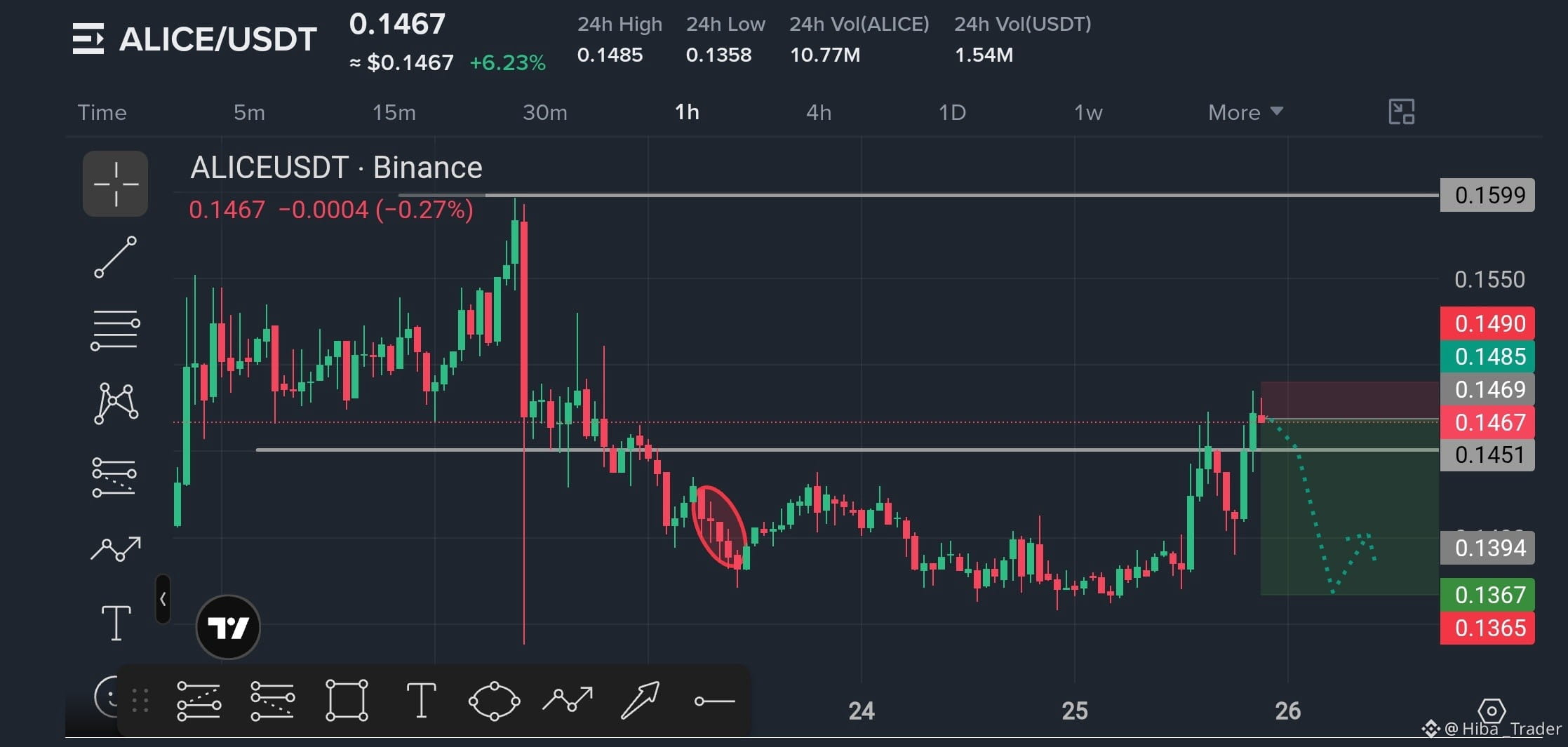
Task: Expand the More timeframes dropdown
Action: pos(1245,112)
